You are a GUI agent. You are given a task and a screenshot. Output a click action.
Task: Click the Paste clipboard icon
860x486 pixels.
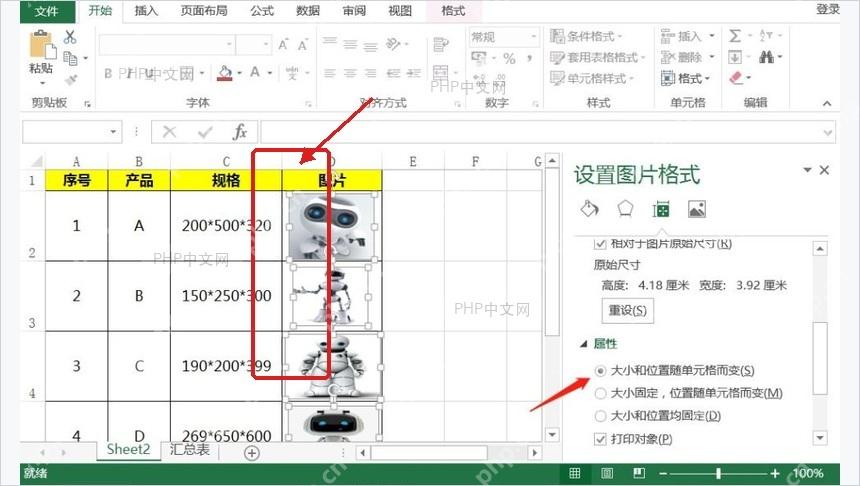coord(42,45)
